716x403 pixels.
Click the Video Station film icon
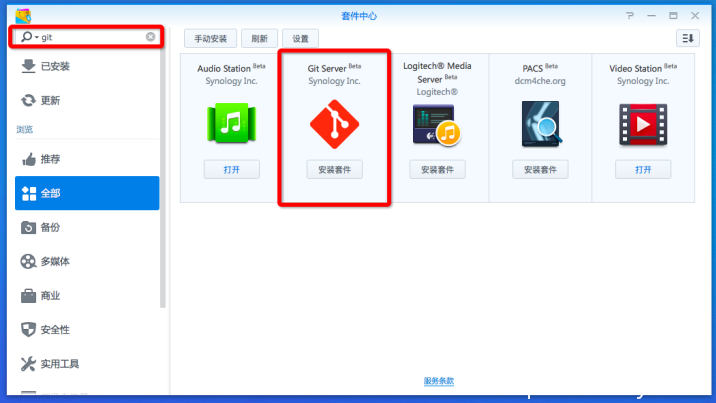coord(643,124)
